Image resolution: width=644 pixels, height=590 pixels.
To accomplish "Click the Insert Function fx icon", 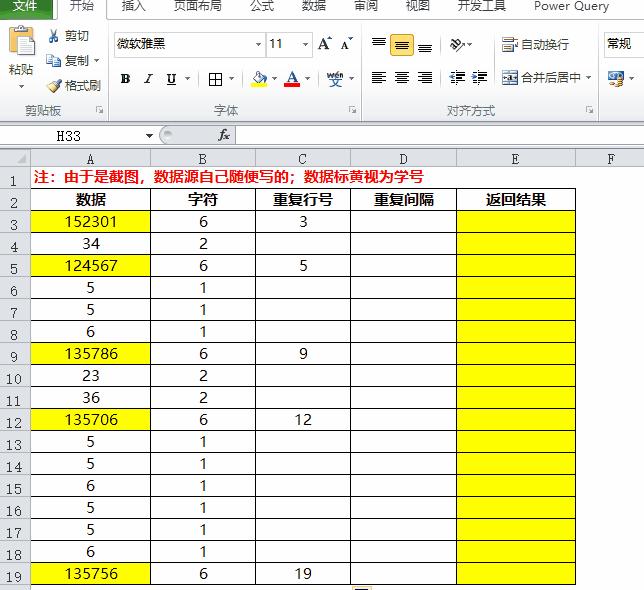I will point(224,135).
